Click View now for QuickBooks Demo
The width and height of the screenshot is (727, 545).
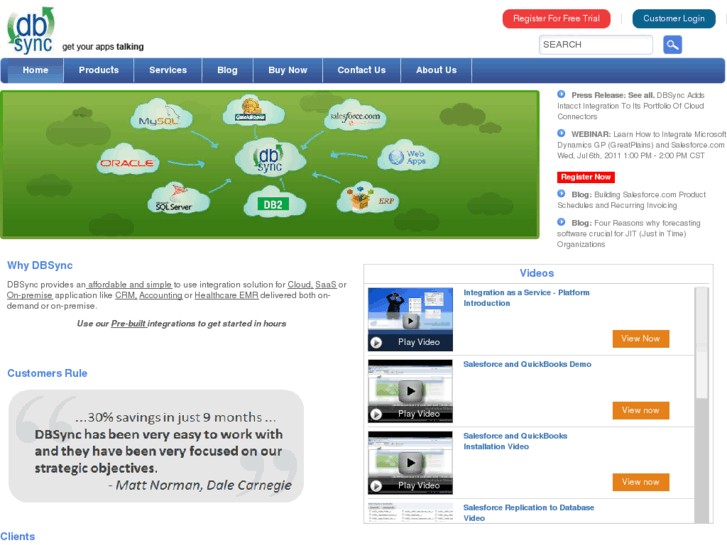(641, 410)
